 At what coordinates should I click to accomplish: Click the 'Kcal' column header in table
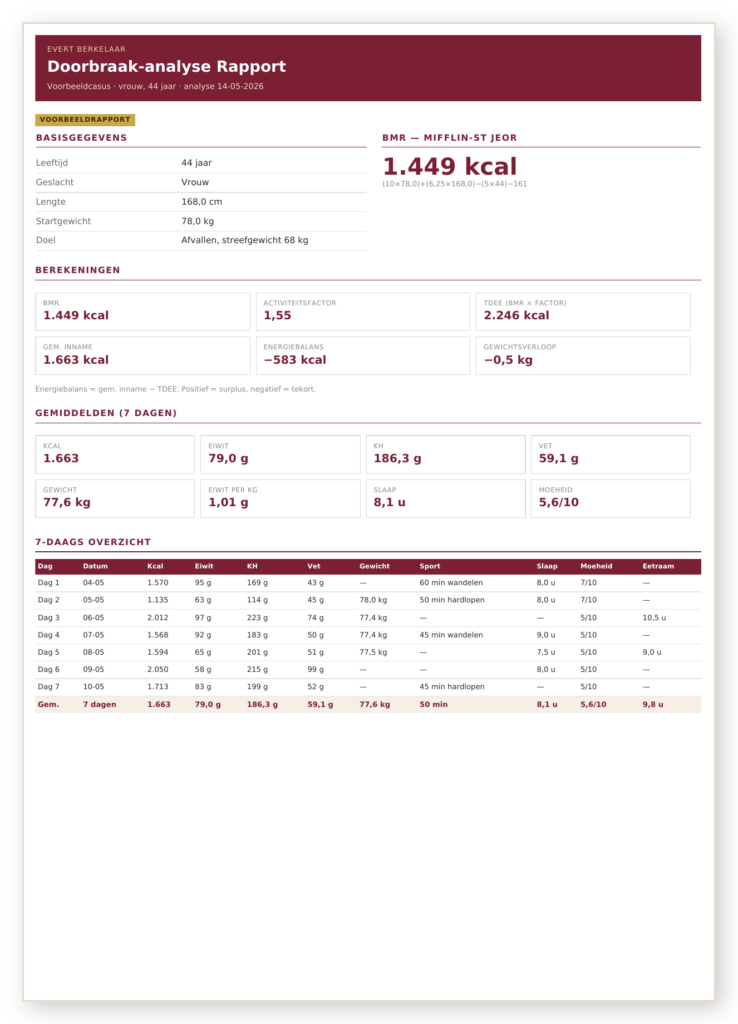point(155,566)
